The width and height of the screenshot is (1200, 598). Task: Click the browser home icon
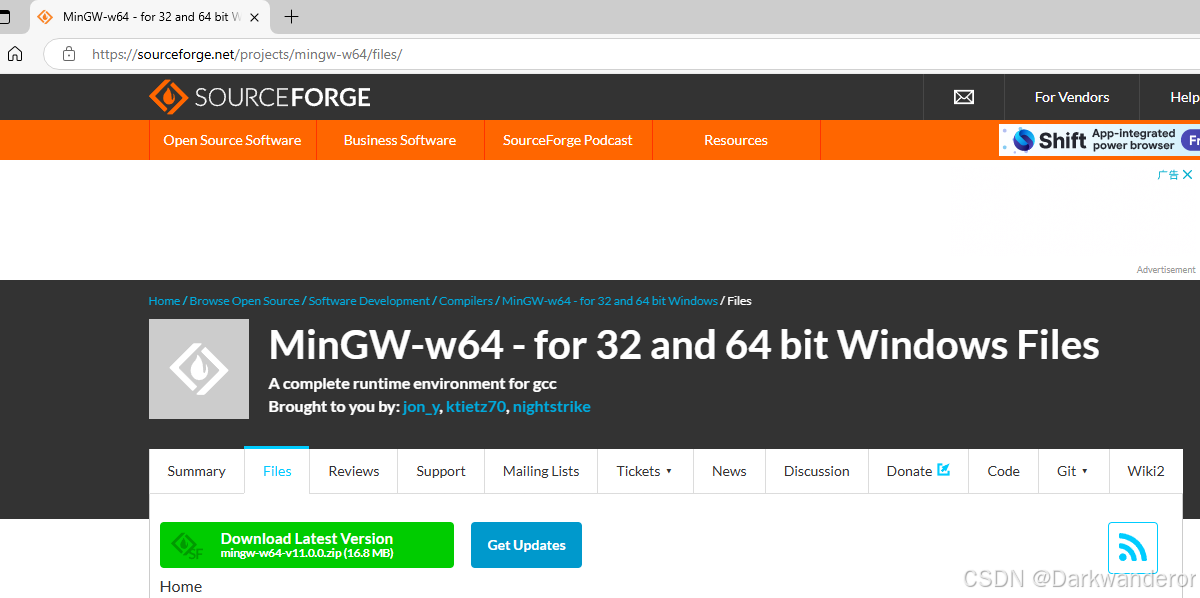click(x=15, y=54)
